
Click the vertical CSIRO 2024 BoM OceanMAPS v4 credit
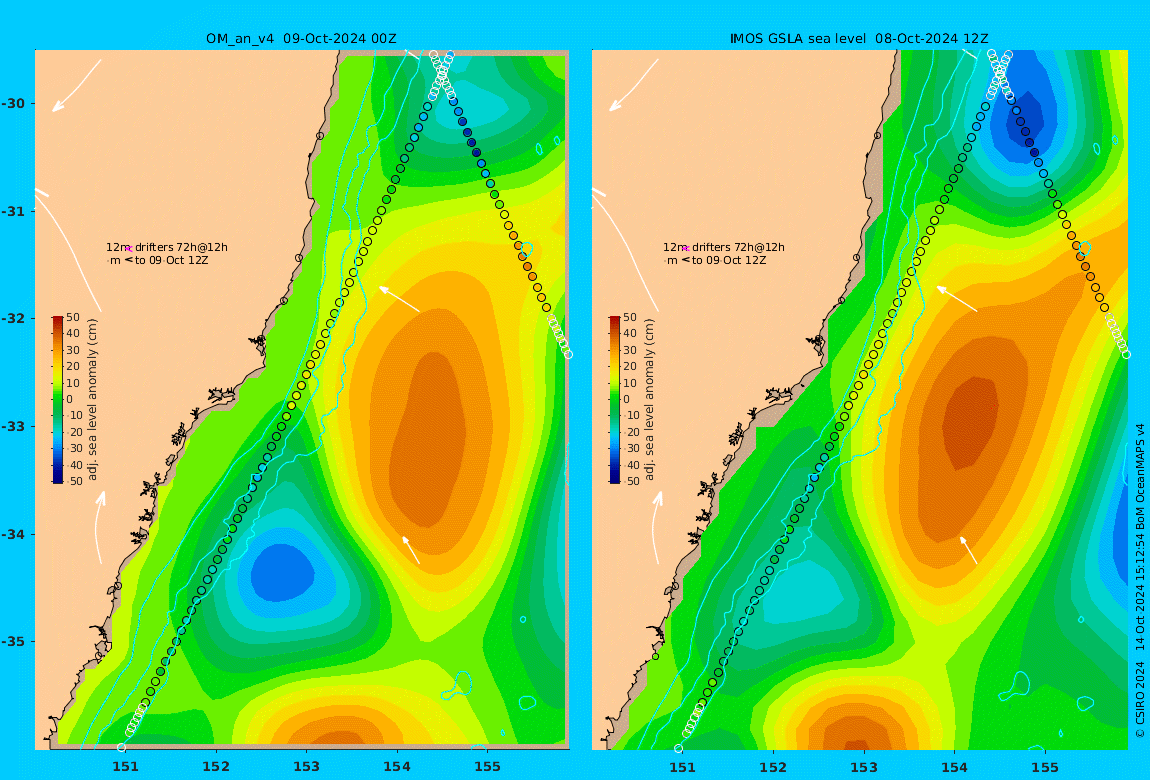click(1140, 581)
